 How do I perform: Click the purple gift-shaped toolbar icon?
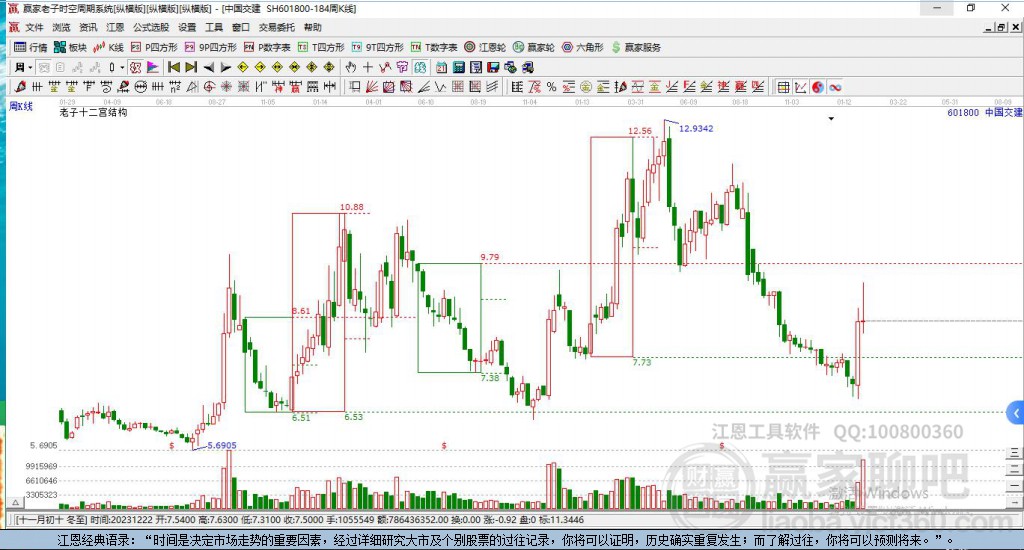[402, 67]
